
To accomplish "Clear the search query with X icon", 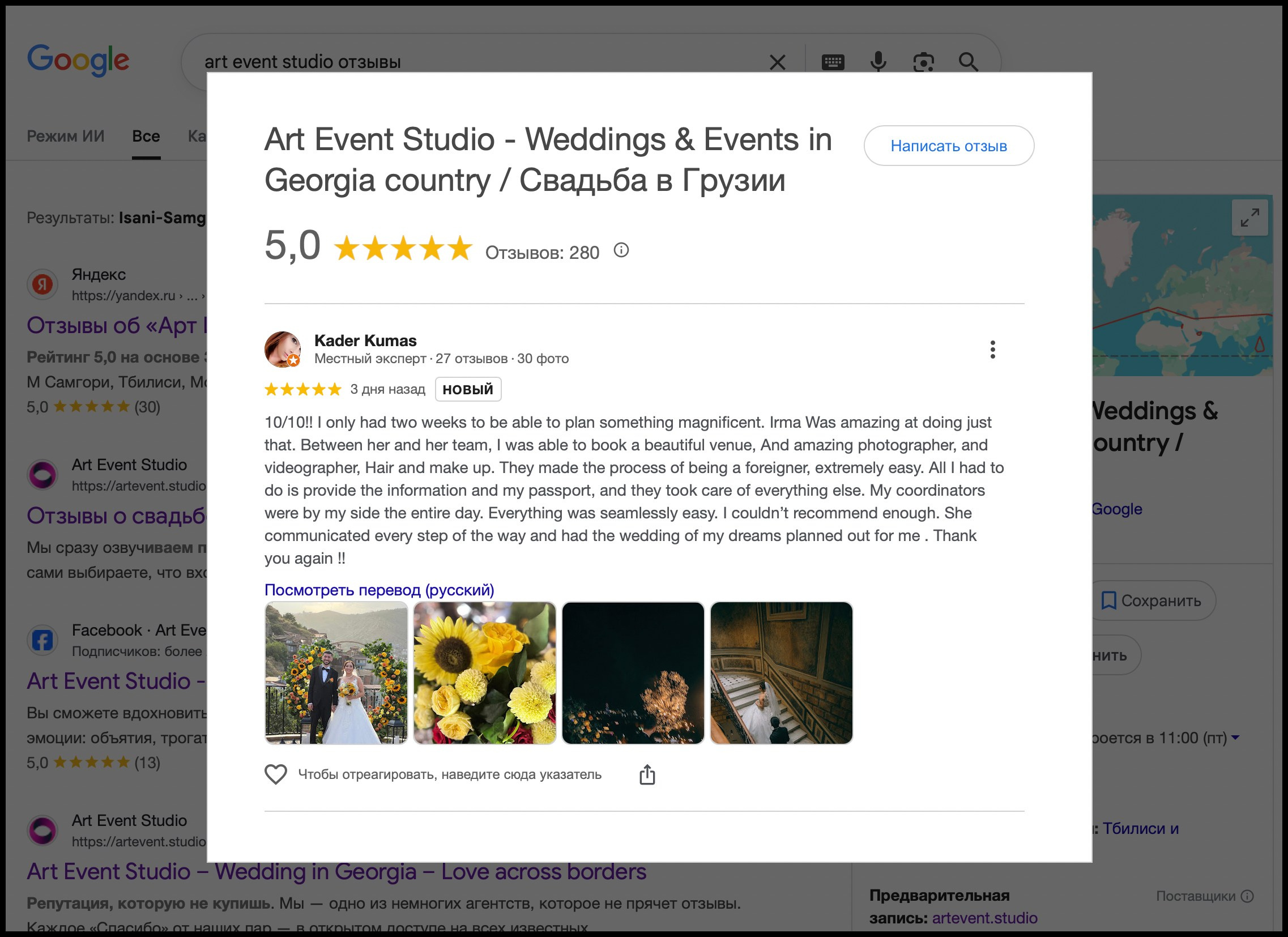I will click(777, 62).
